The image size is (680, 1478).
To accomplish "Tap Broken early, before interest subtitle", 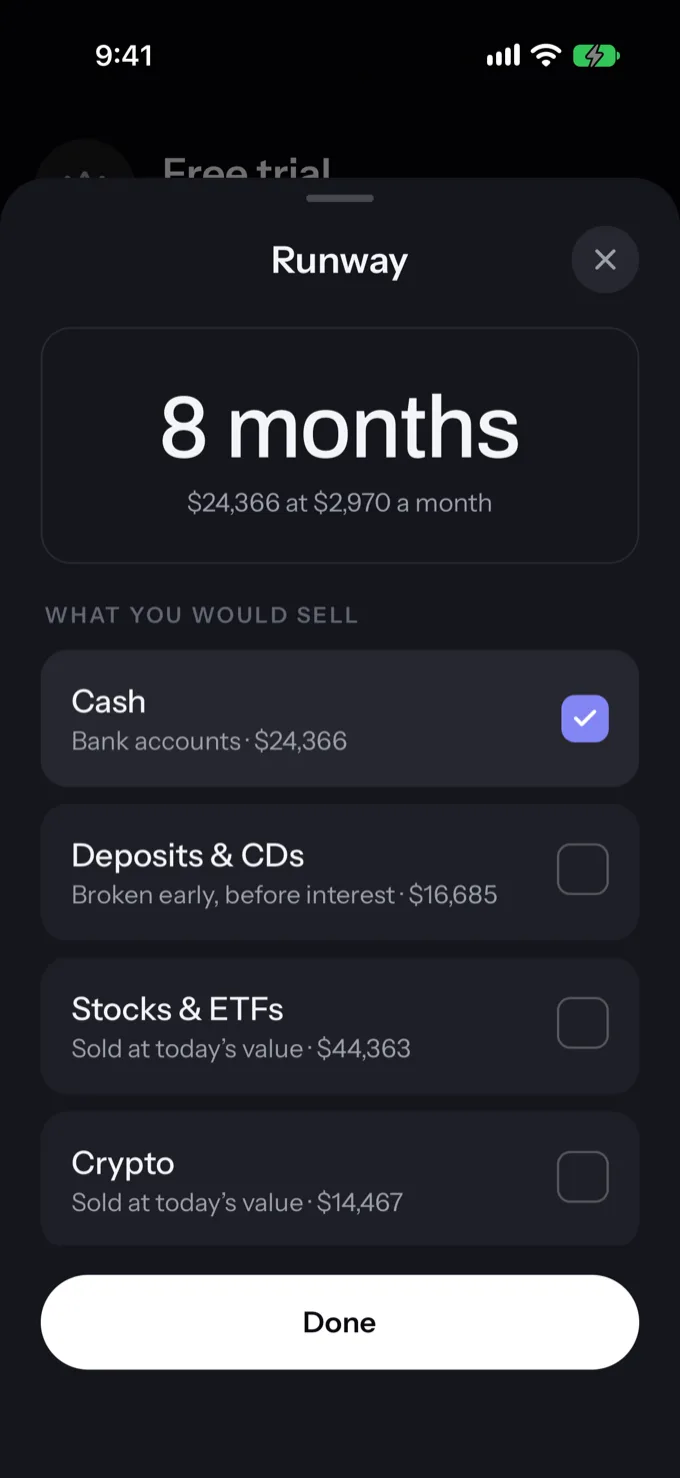I will pyautogui.click(x=234, y=895).
